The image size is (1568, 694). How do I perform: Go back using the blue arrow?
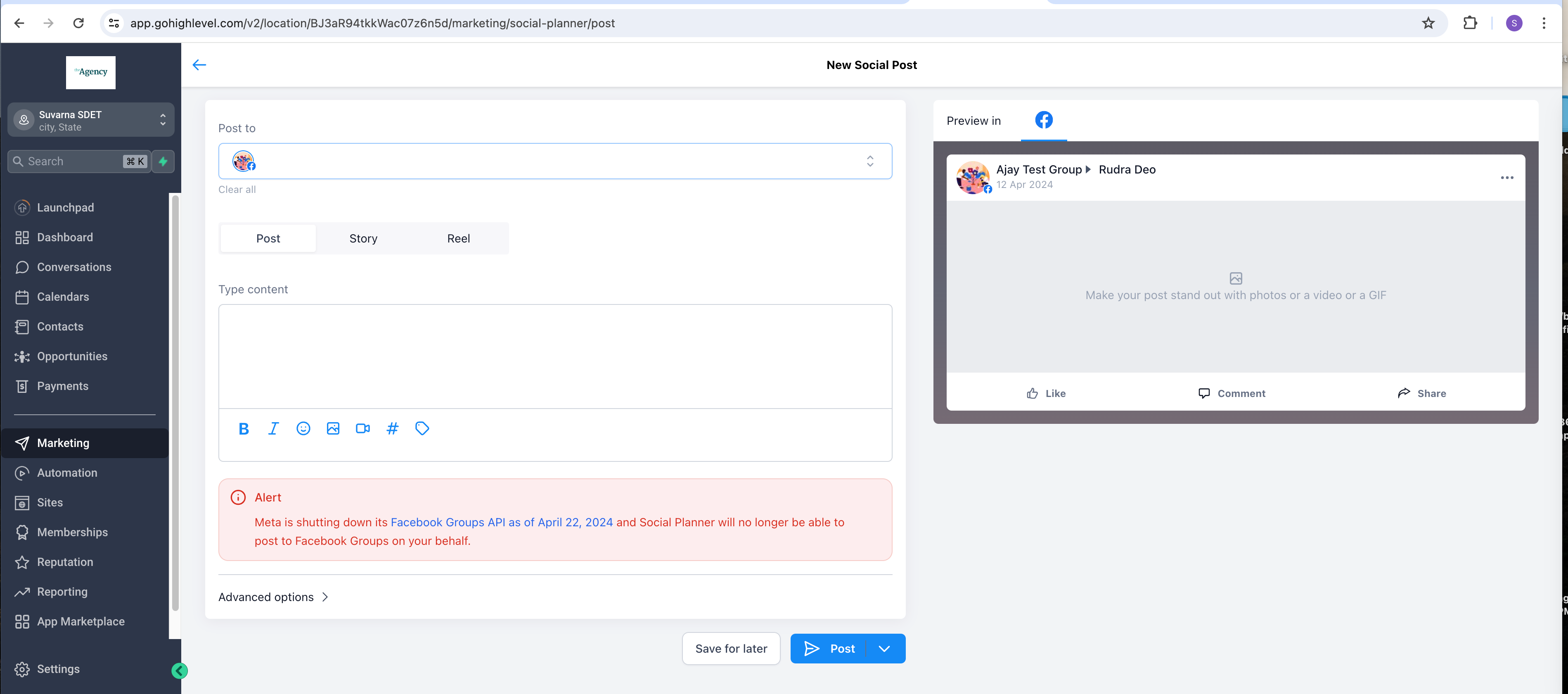point(199,65)
